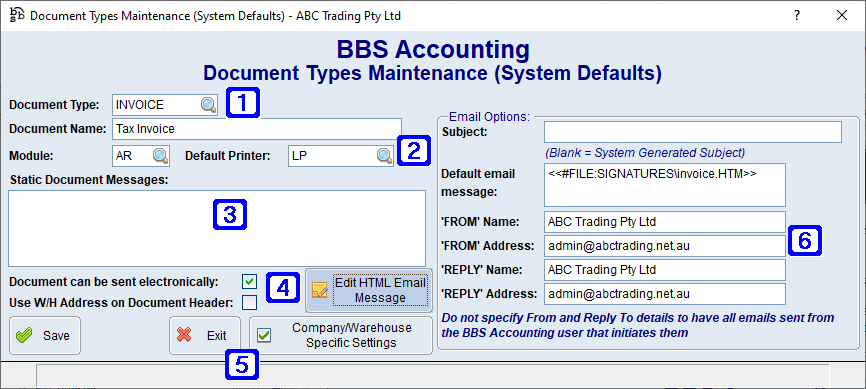Click the Save button

(45, 335)
